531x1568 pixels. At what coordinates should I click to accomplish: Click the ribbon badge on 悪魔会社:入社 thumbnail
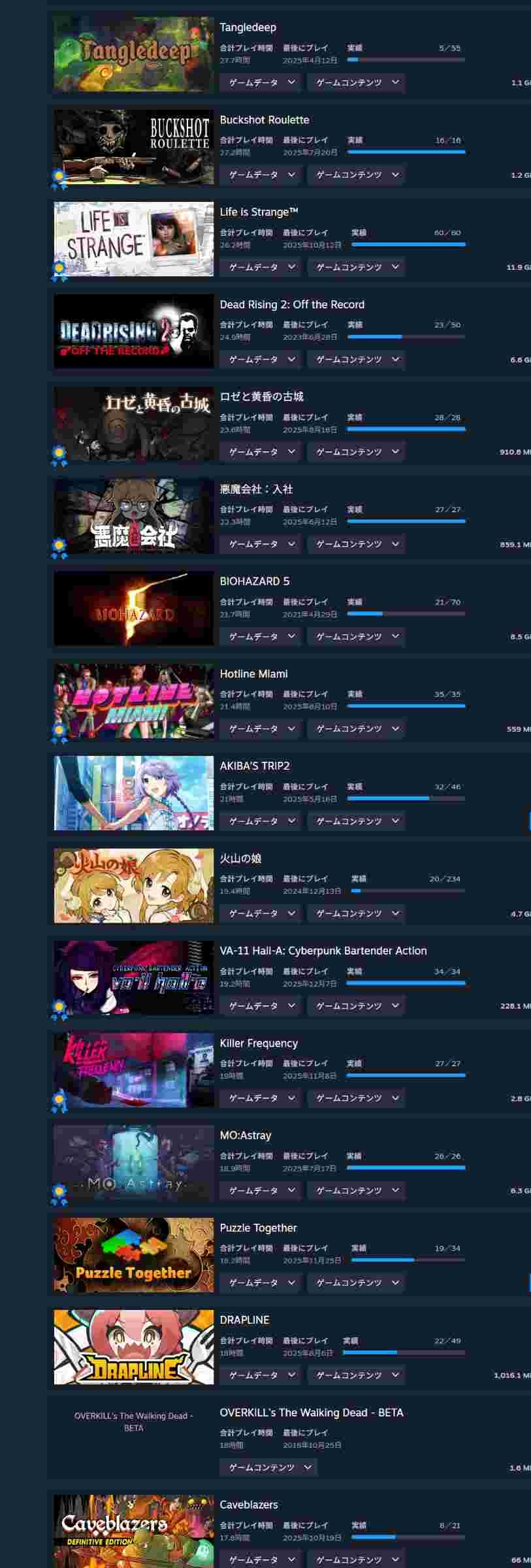tap(59, 547)
